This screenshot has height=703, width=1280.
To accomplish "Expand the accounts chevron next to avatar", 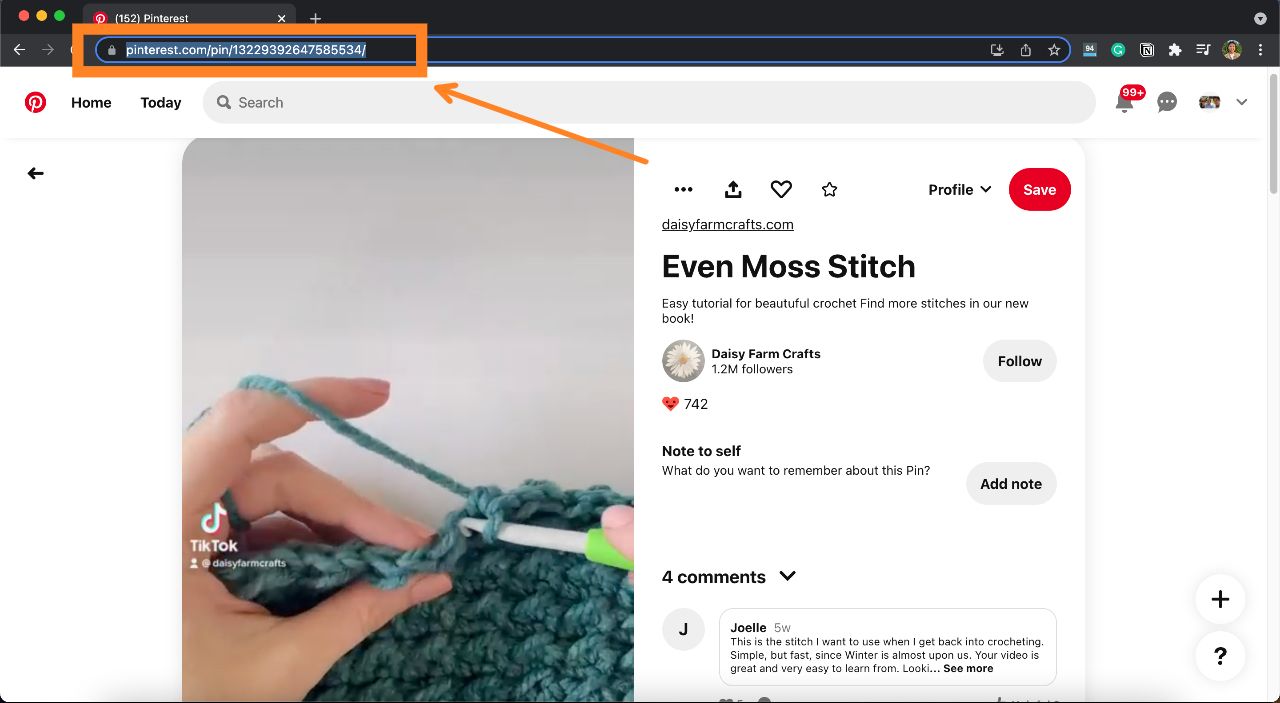I will click(1242, 102).
